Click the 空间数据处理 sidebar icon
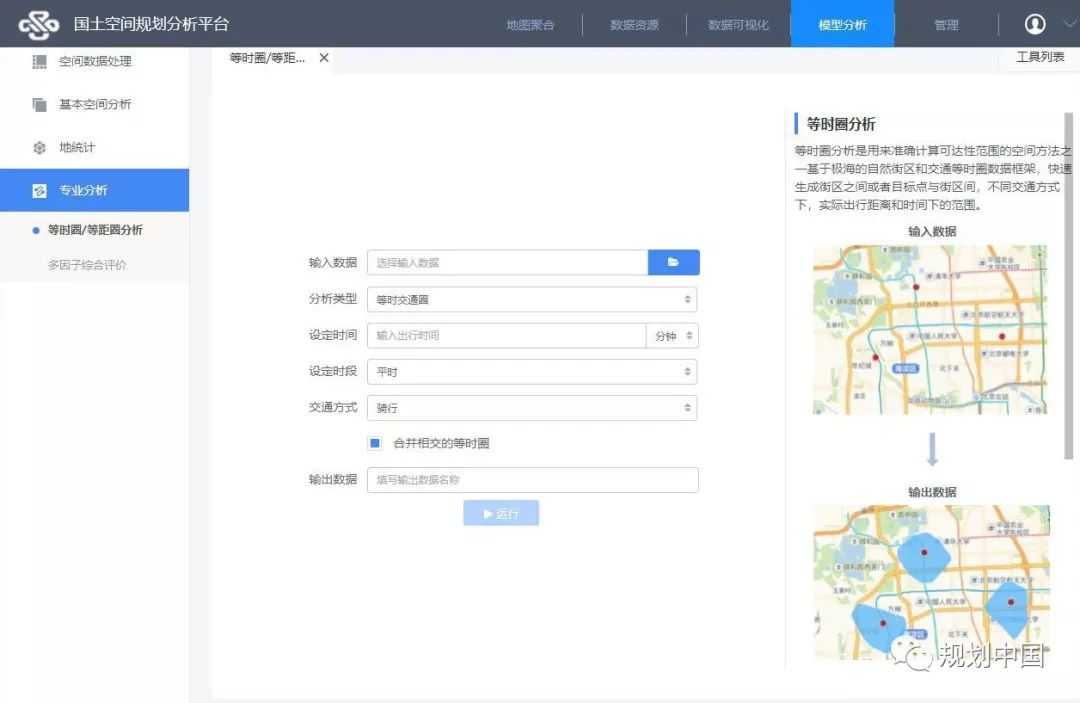This screenshot has height=703, width=1080. pos(40,62)
